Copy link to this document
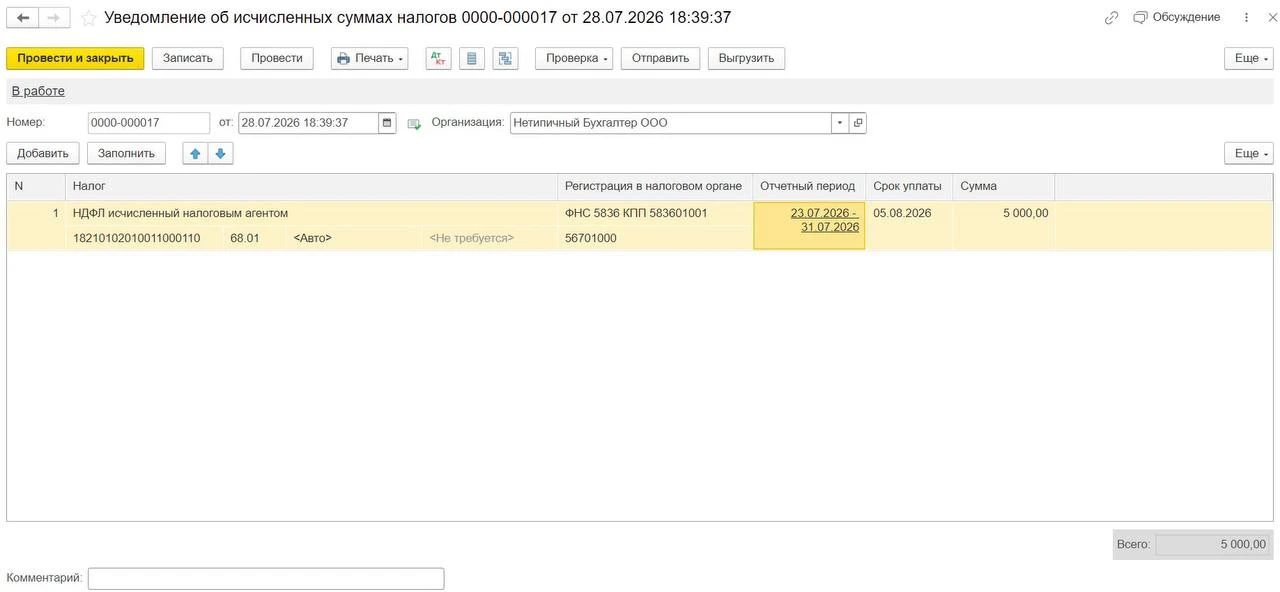The height and width of the screenshot is (592, 1280). [1111, 18]
